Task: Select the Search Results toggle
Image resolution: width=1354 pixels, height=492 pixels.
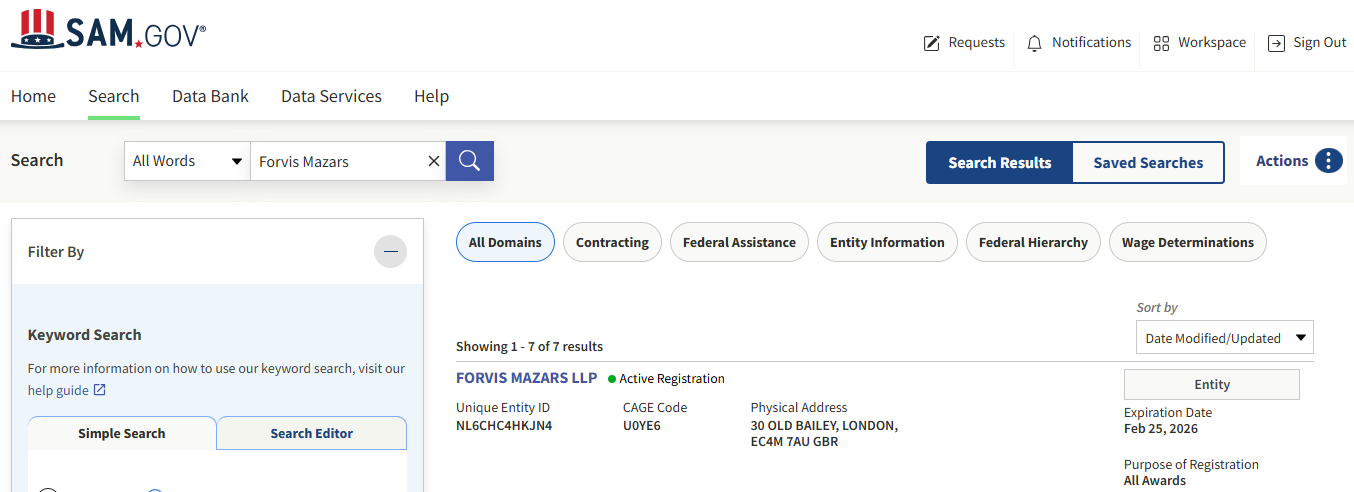Action: [x=999, y=163]
